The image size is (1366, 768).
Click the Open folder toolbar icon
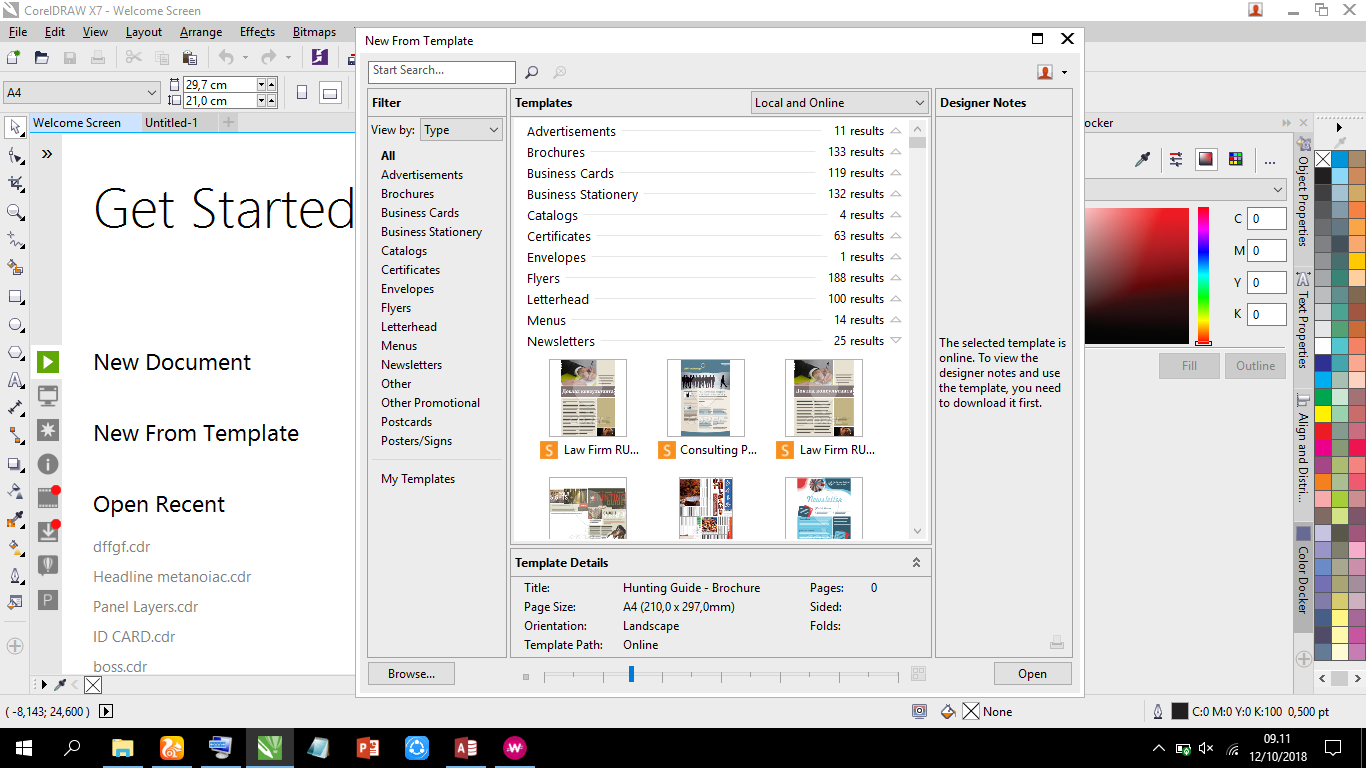tap(42, 58)
